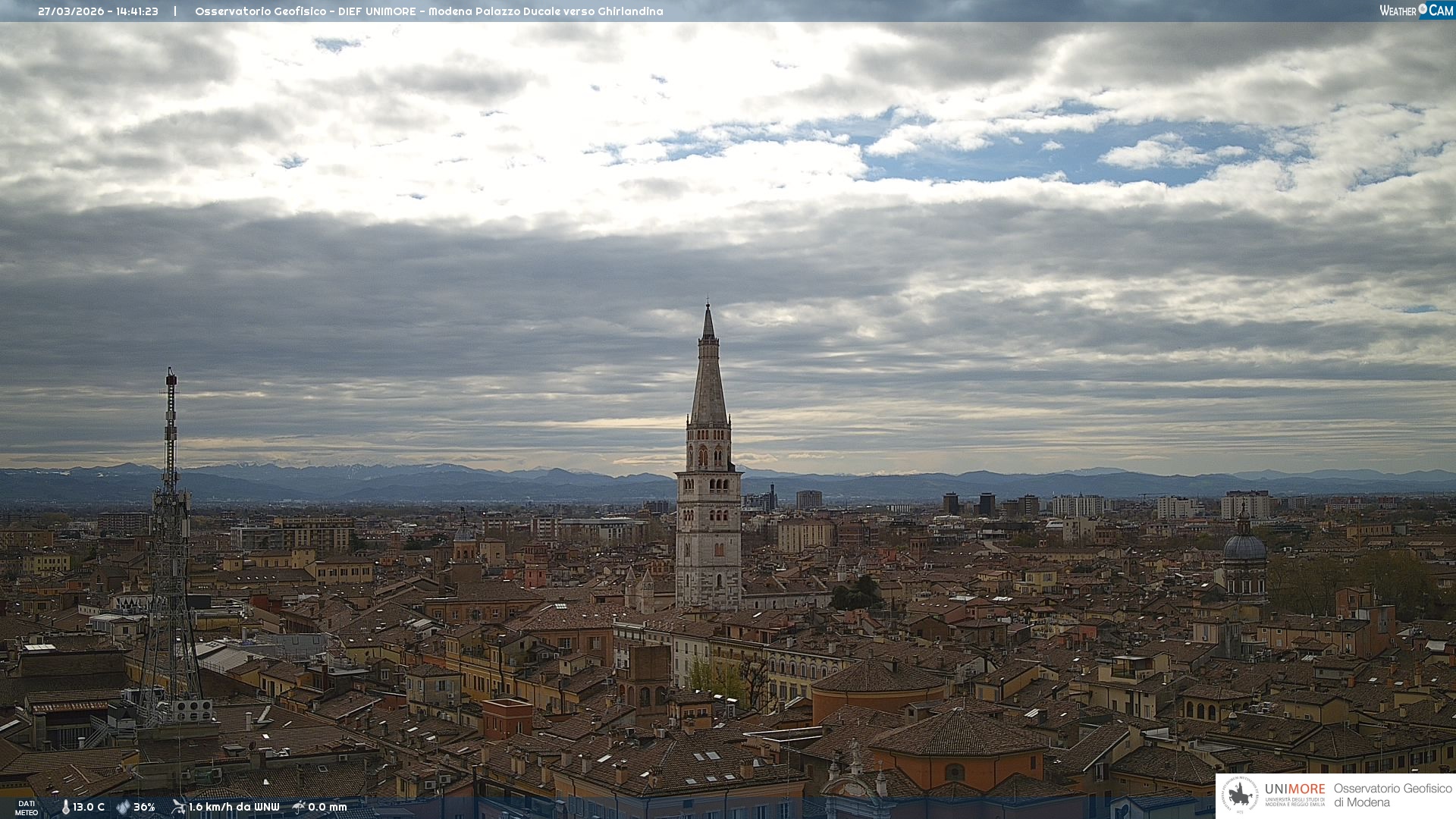Click the 36% humidity value
1456x819 pixels.
tap(144, 807)
